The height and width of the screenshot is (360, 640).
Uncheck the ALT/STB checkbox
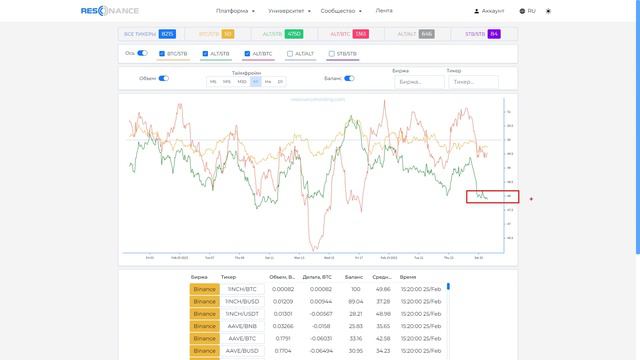tap(205, 53)
